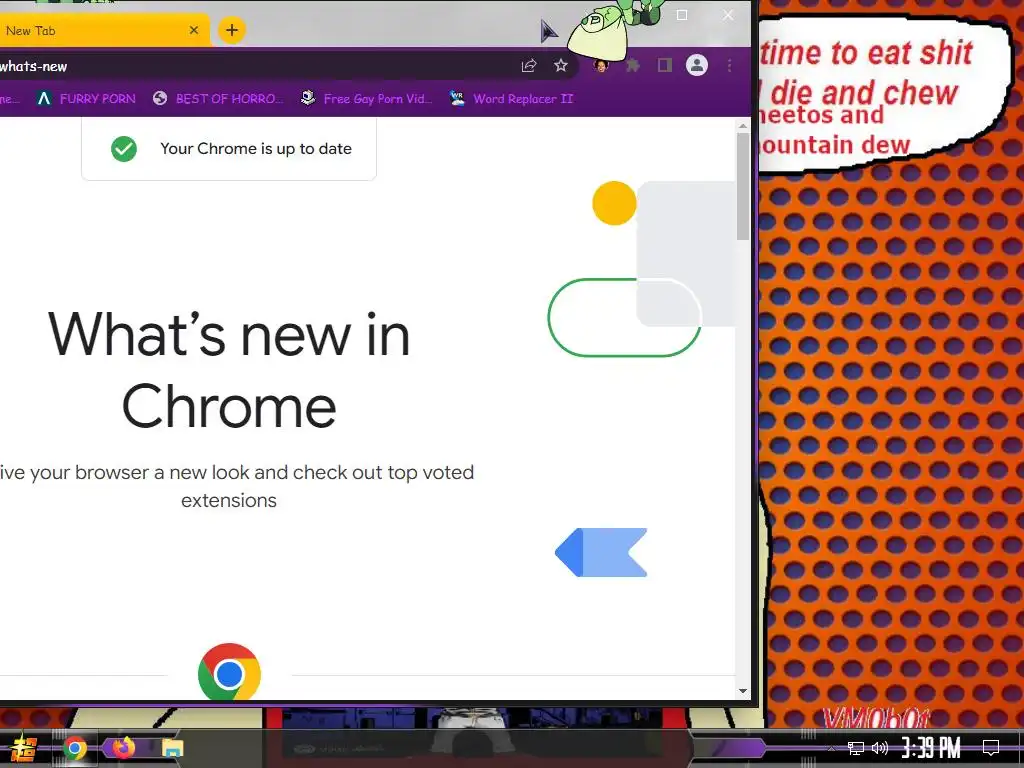Click the pinned extension avatar icon

[601, 65]
